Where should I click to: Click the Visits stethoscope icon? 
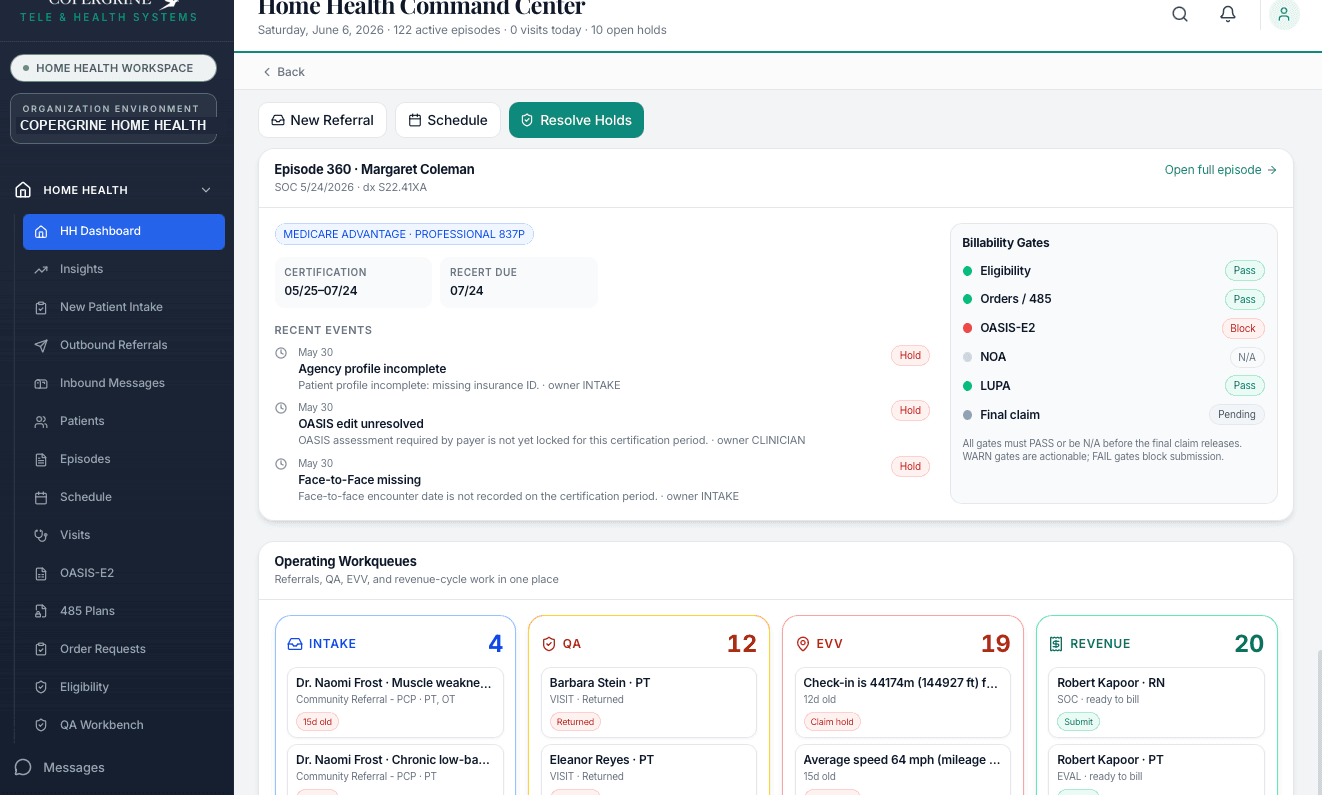coord(41,535)
